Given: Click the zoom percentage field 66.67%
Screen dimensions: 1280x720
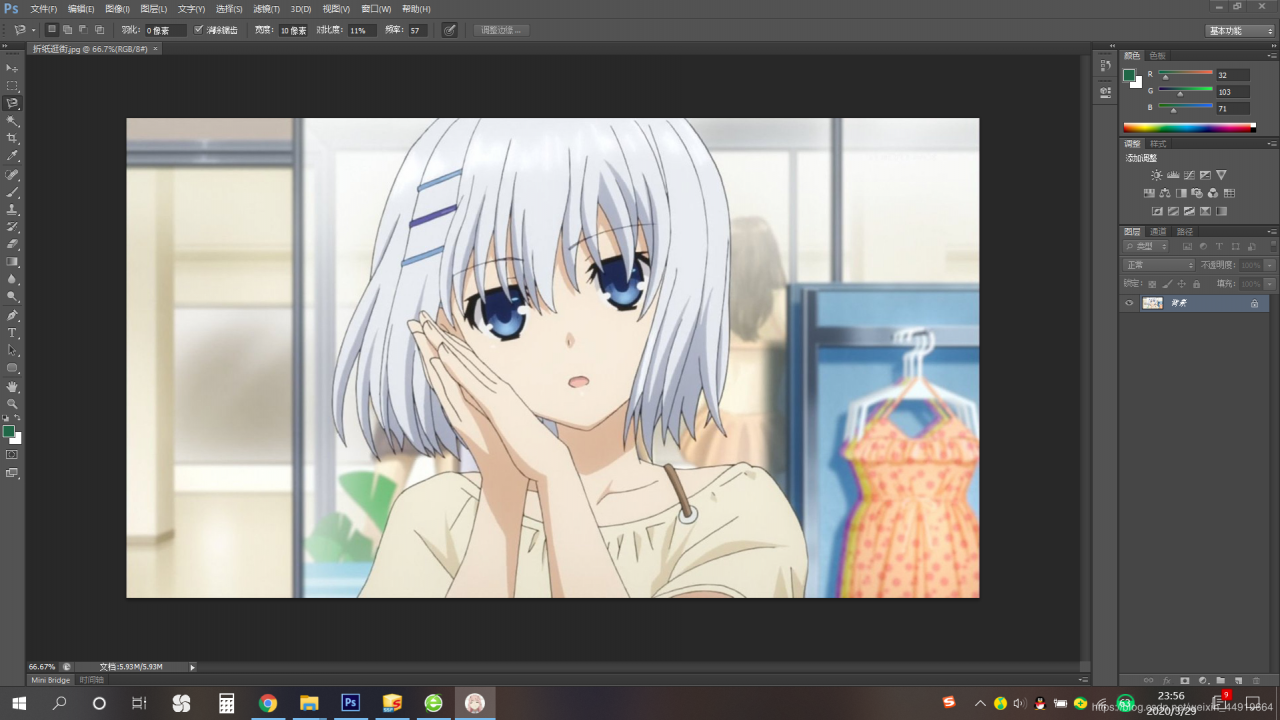Looking at the screenshot, I should point(42,667).
